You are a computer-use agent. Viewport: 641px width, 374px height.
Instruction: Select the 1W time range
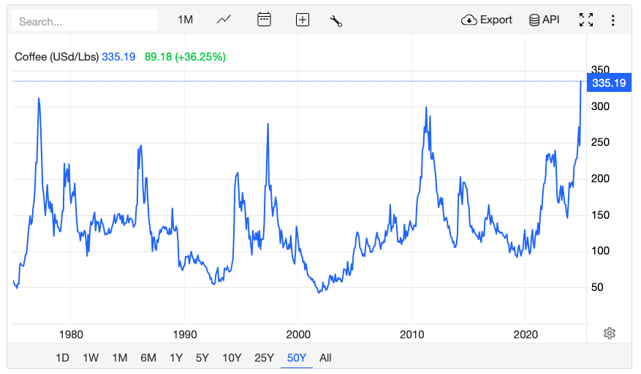pyautogui.click(x=91, y=358)
